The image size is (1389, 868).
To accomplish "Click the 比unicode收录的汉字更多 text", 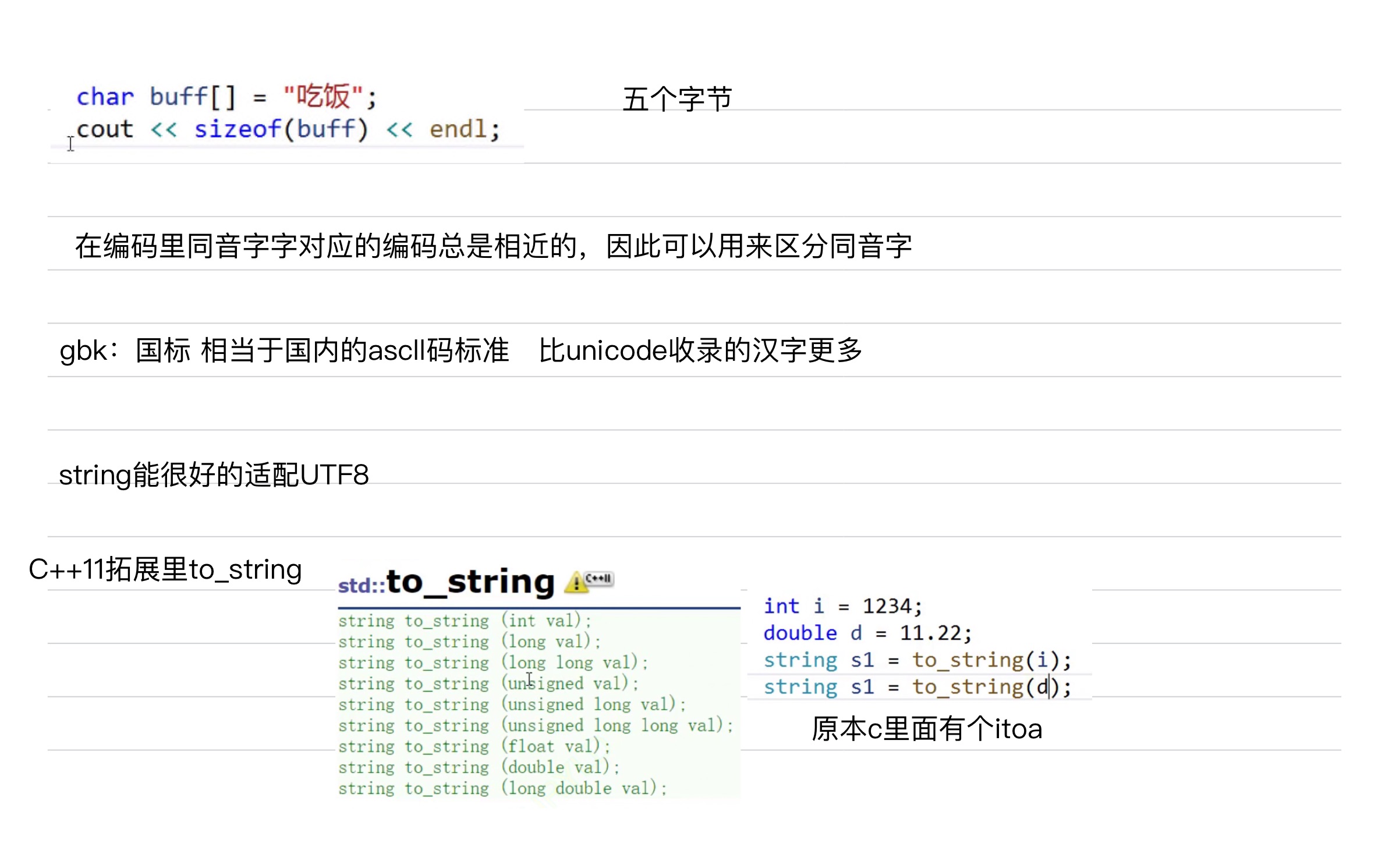I will (x=700, y=350).
